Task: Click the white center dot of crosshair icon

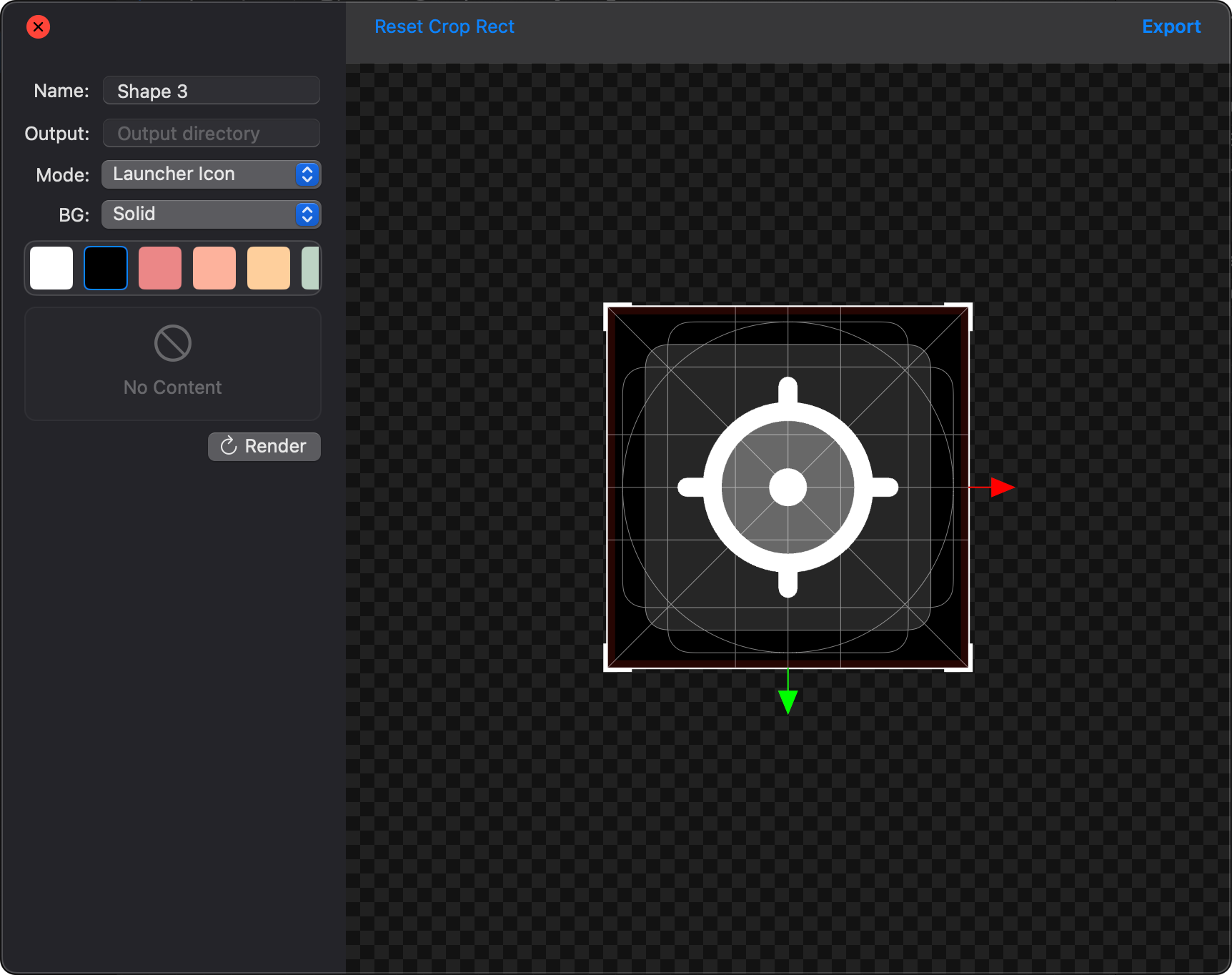Action: 788,487
